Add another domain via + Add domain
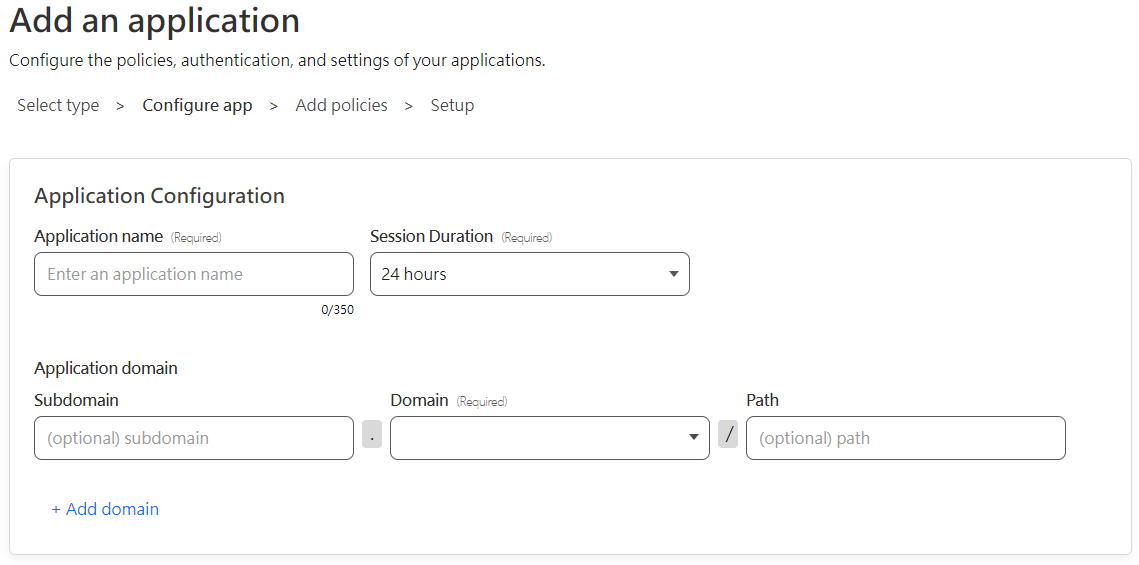 tap(105, 509)
